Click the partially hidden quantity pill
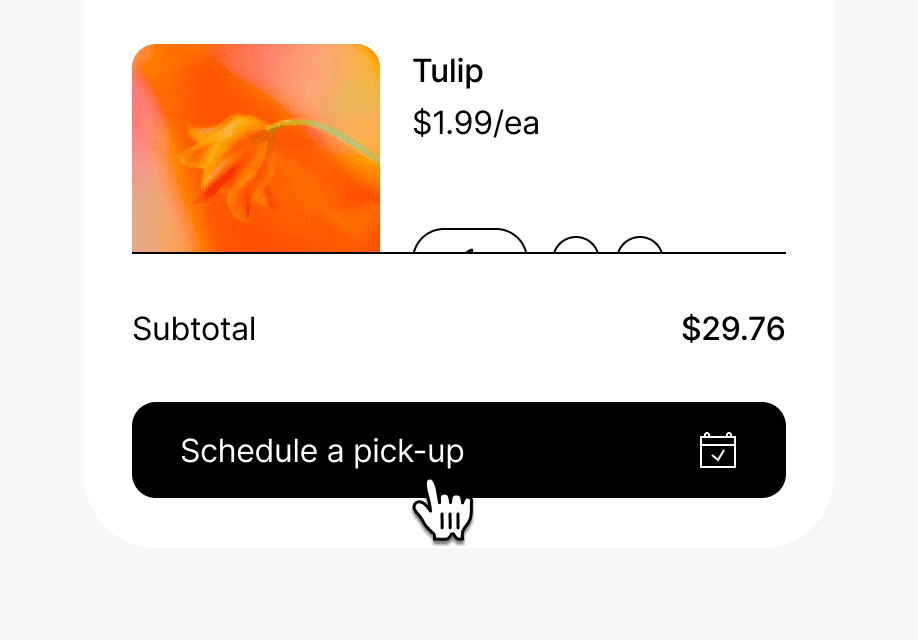Viewport: 918px width, 640px height. tap(470, 241)
